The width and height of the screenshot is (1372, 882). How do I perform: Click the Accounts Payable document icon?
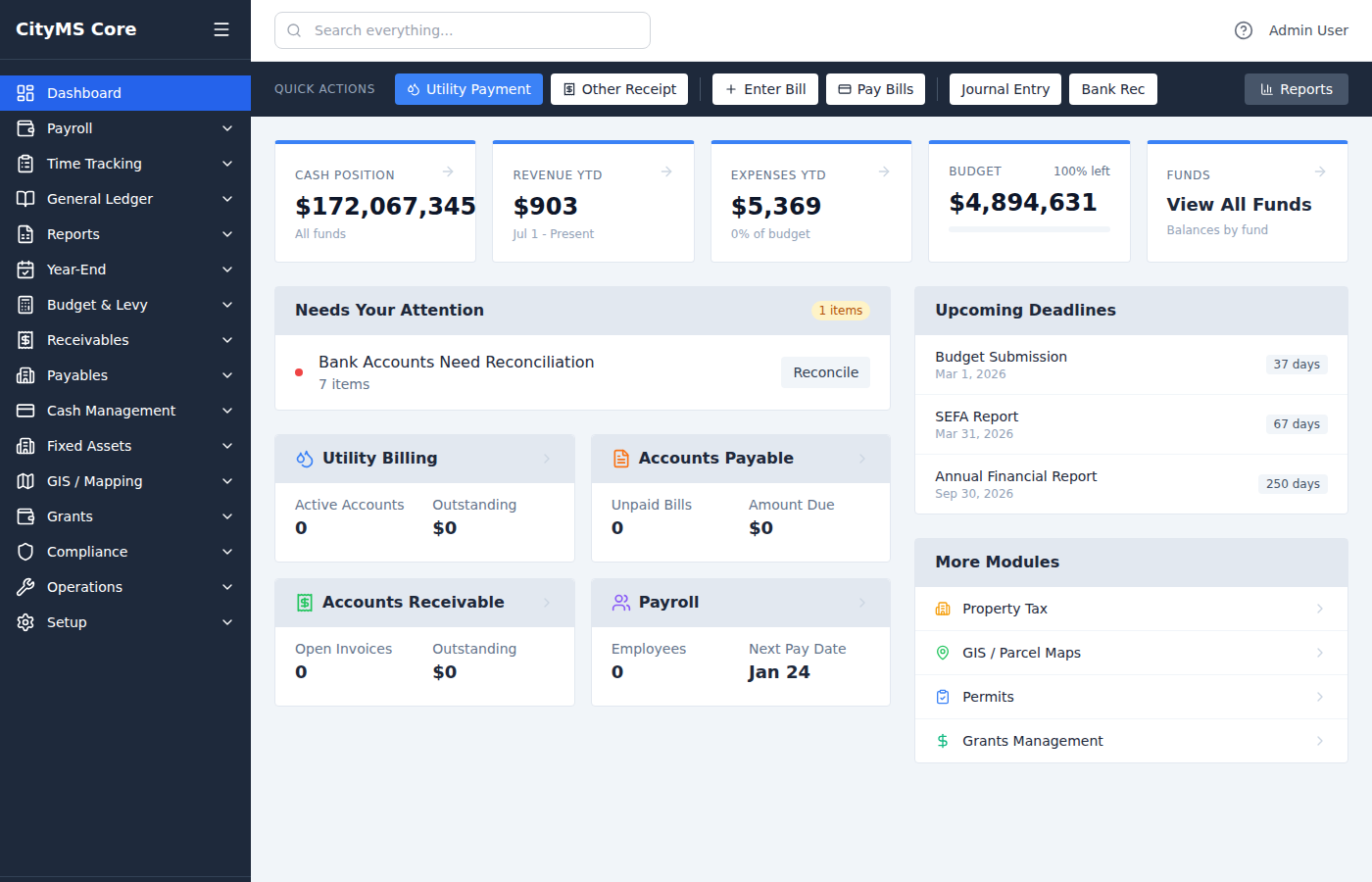(x=621, y=458)
